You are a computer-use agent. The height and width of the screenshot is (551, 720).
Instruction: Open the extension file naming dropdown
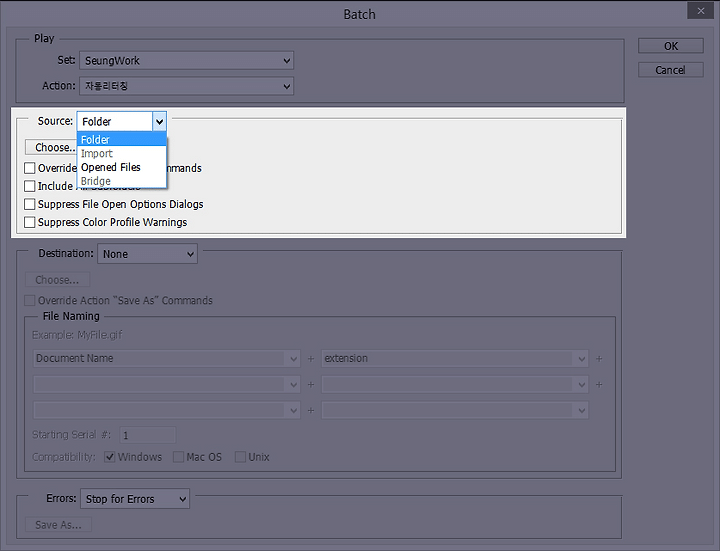tap(455, 359)
